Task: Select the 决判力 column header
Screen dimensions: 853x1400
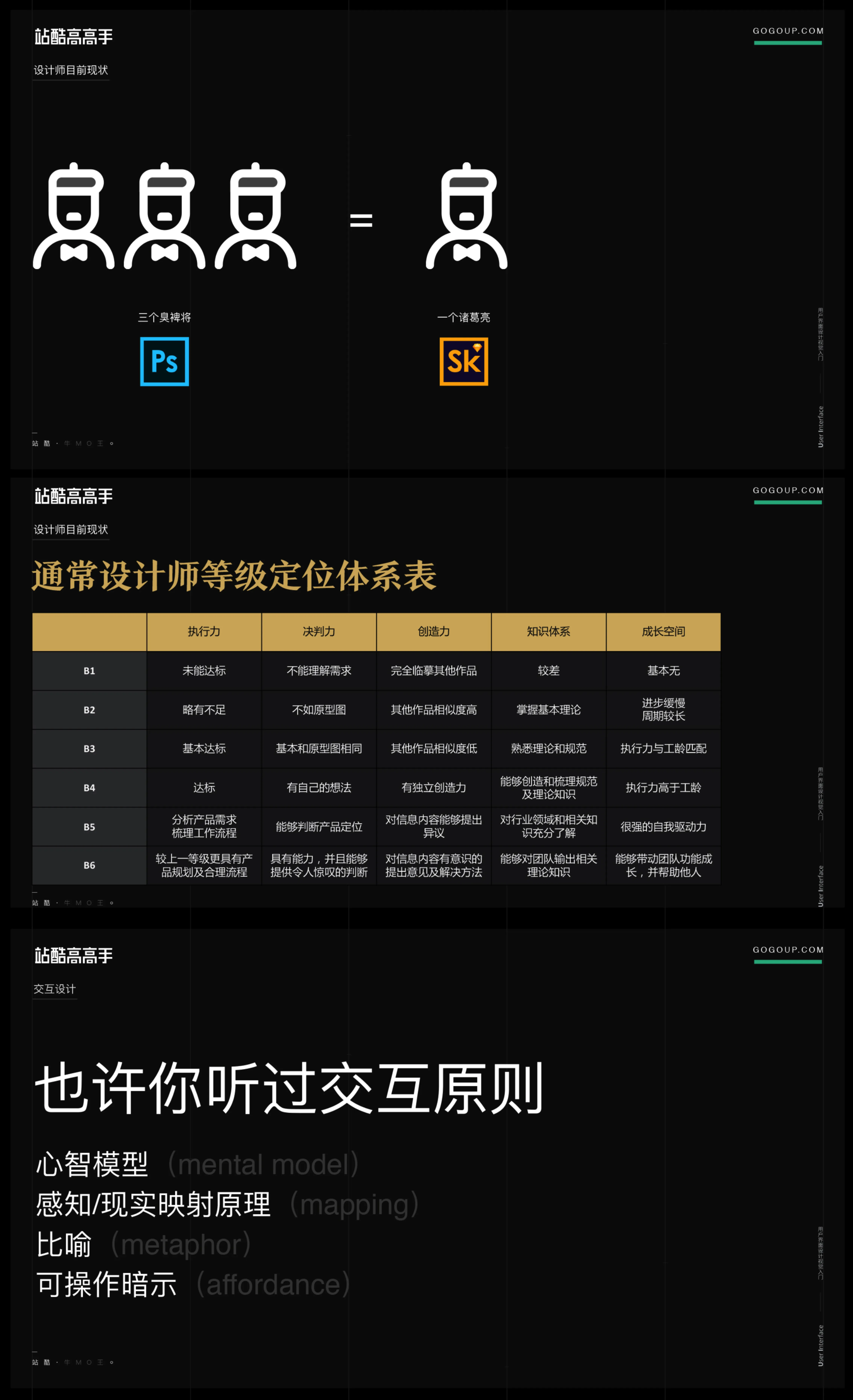Action: pyautogui.click(x=319, y=632)
